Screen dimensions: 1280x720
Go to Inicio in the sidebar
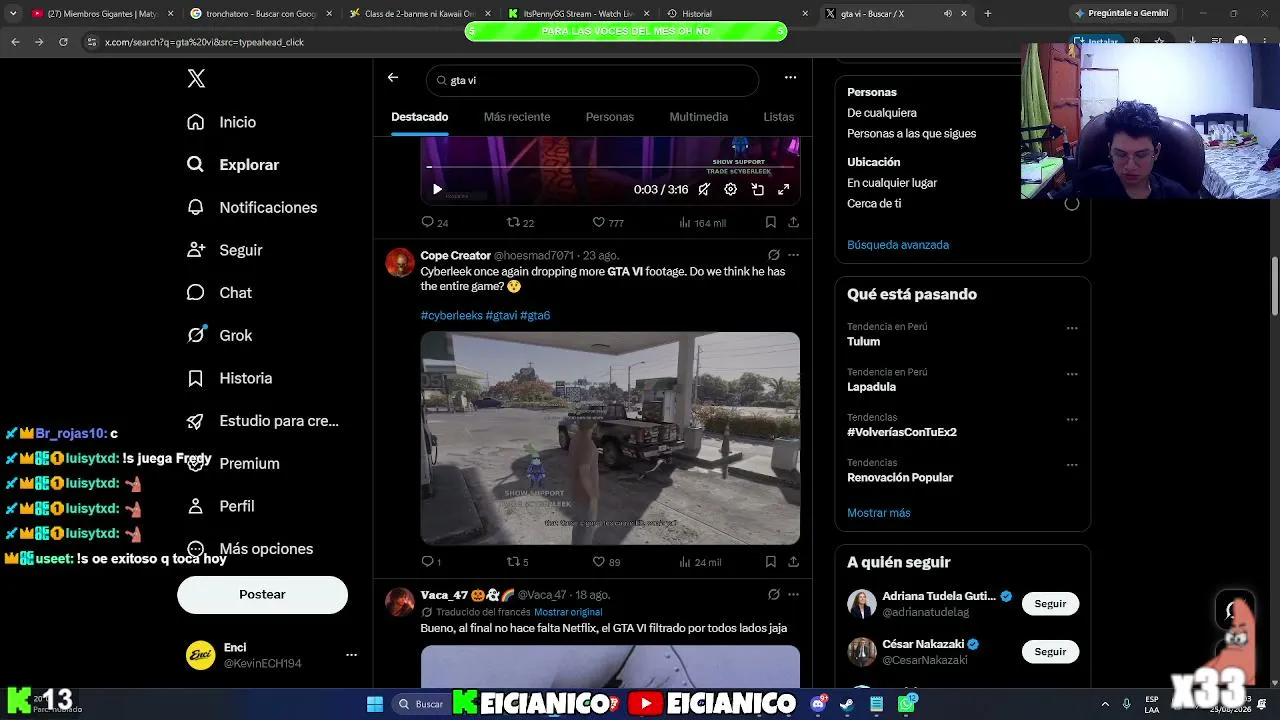[x=222, y=122]
